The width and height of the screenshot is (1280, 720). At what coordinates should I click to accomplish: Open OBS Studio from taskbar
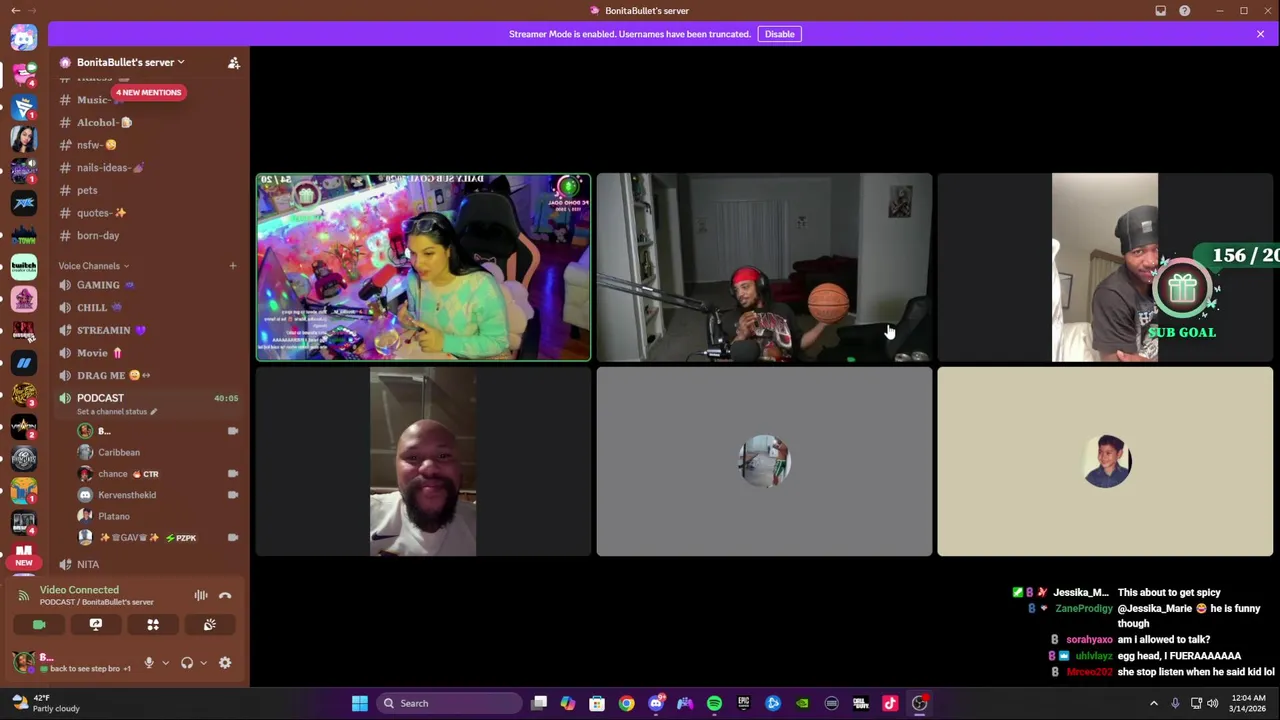(x=919, y=703)
